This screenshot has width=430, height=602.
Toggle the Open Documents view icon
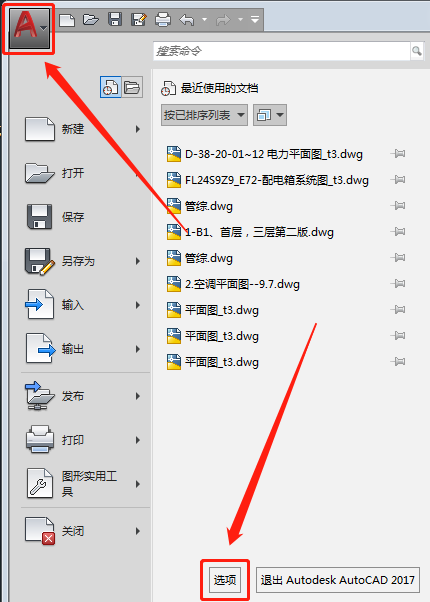point(132,87)
